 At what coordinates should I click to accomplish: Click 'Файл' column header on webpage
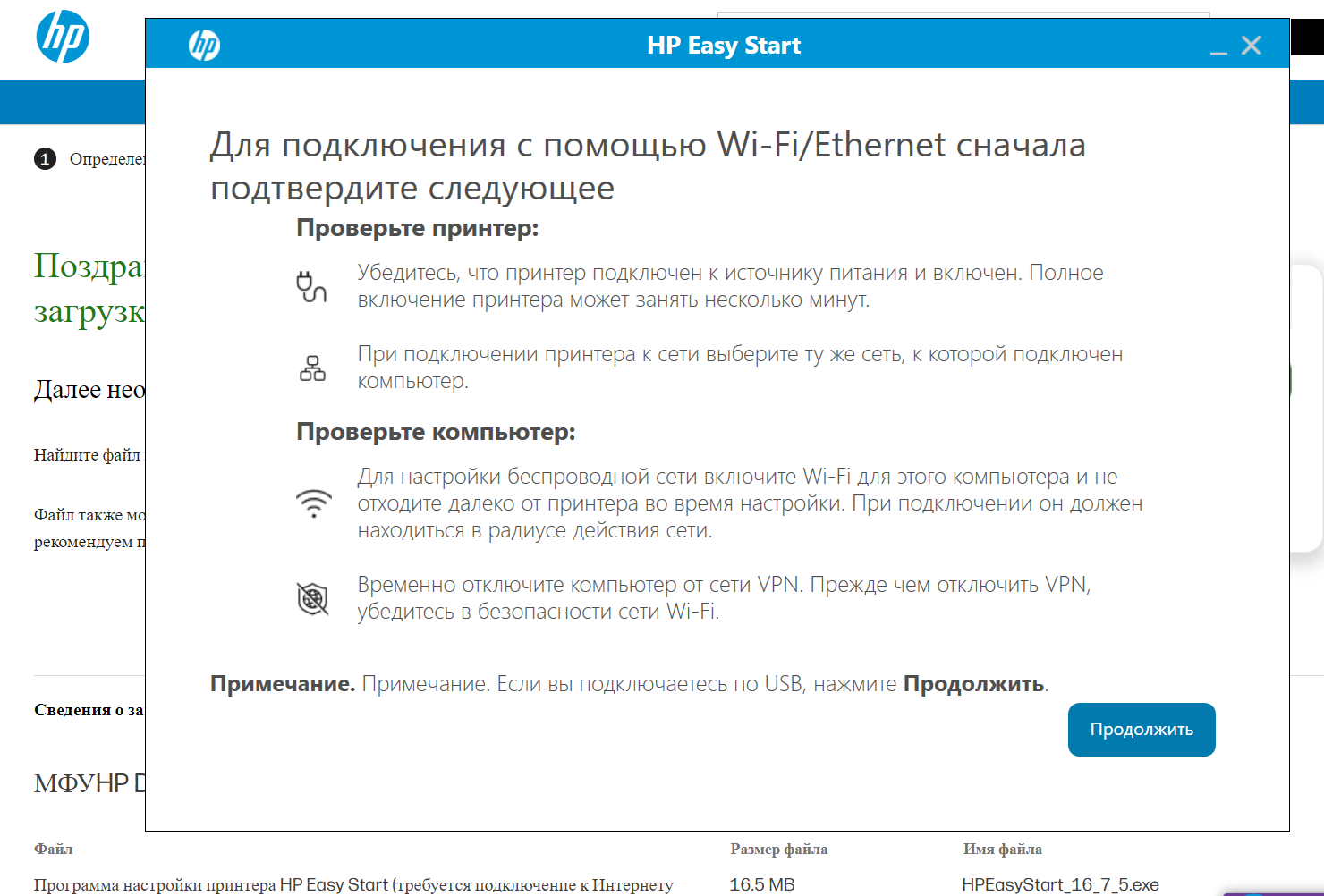[54, 850]
